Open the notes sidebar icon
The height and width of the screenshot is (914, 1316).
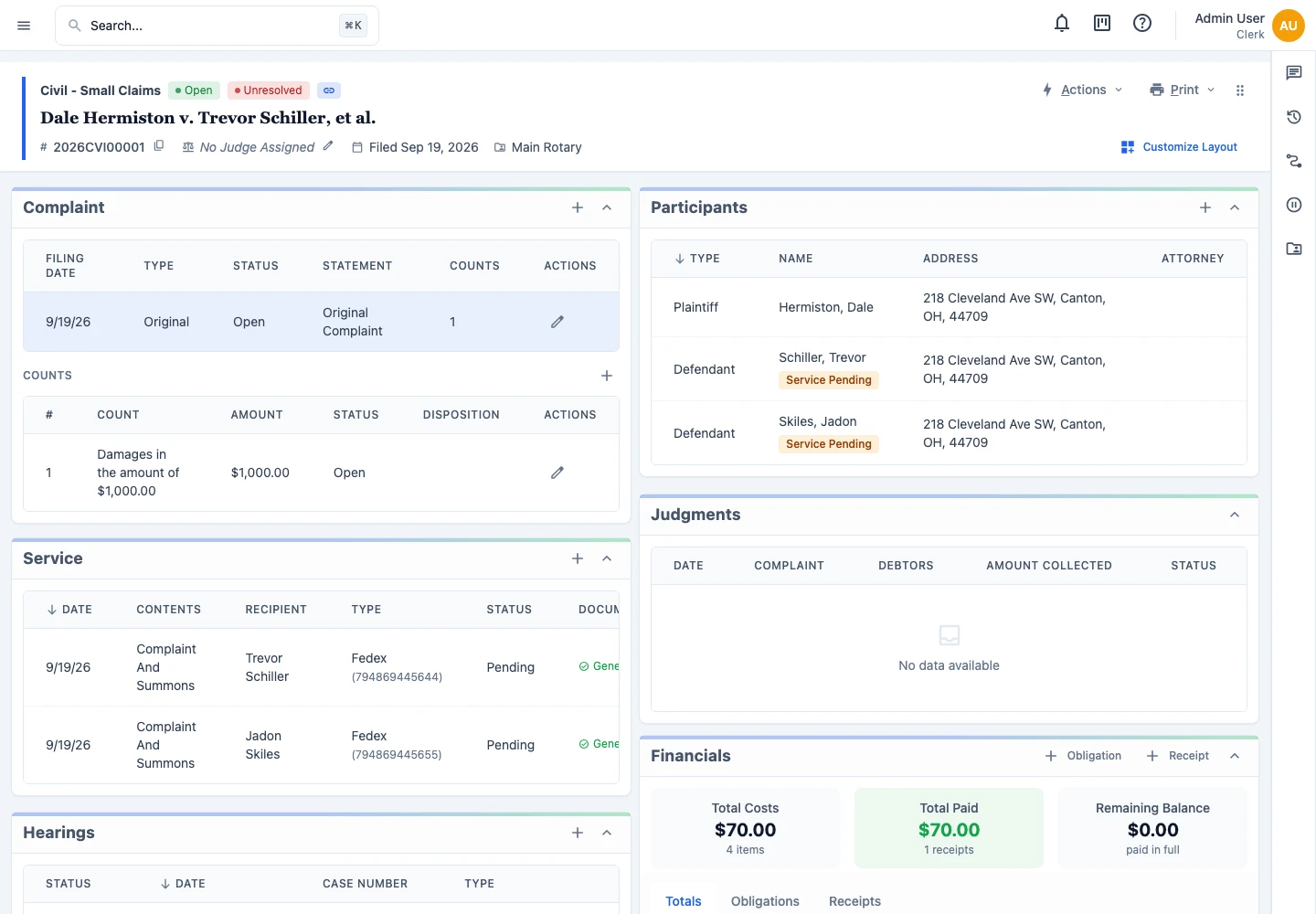coord(1294,73)
